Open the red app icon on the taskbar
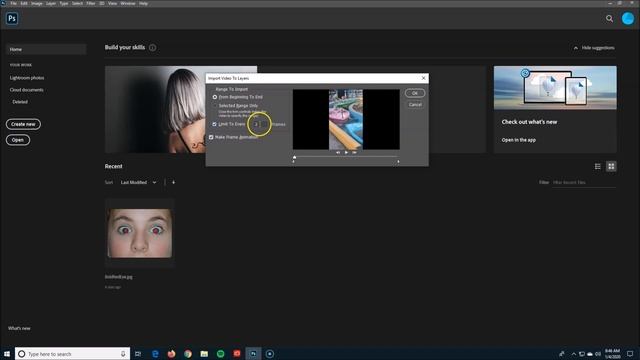The width and height of the screenshot is (640, 360). (x=237, y=354)
